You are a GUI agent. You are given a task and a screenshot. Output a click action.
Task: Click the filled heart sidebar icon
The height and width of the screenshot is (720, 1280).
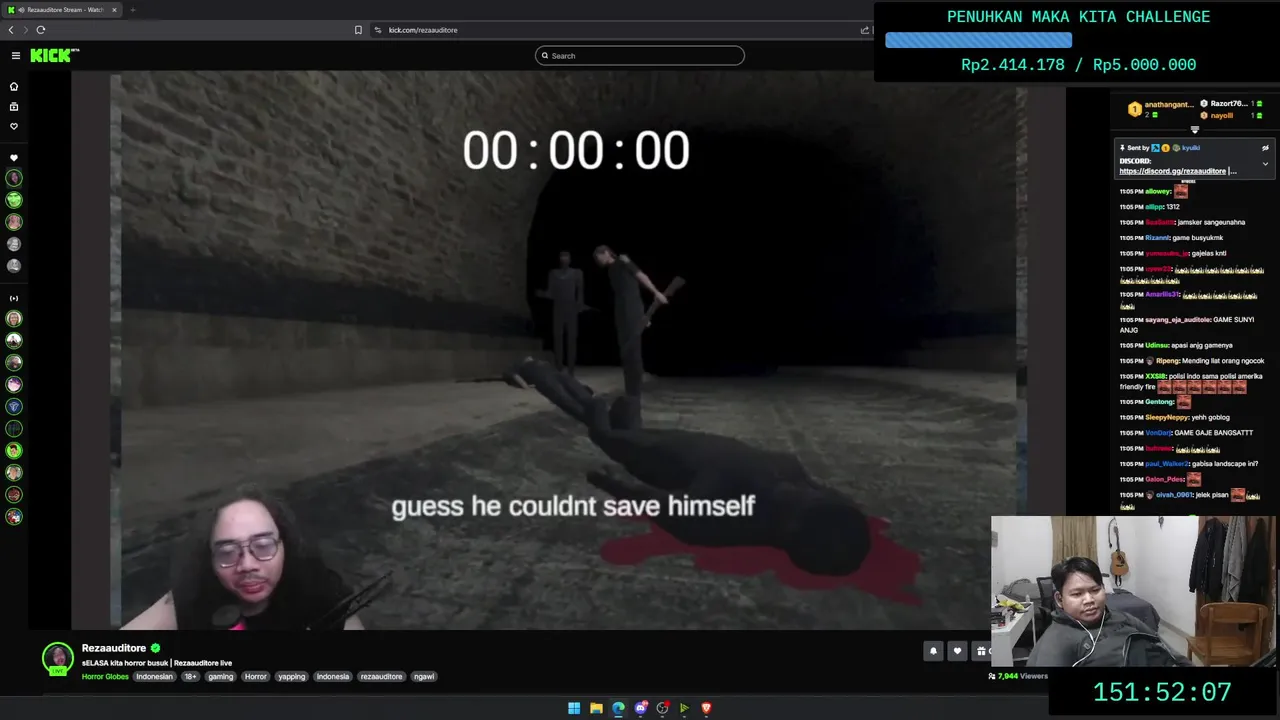[14, 158]
